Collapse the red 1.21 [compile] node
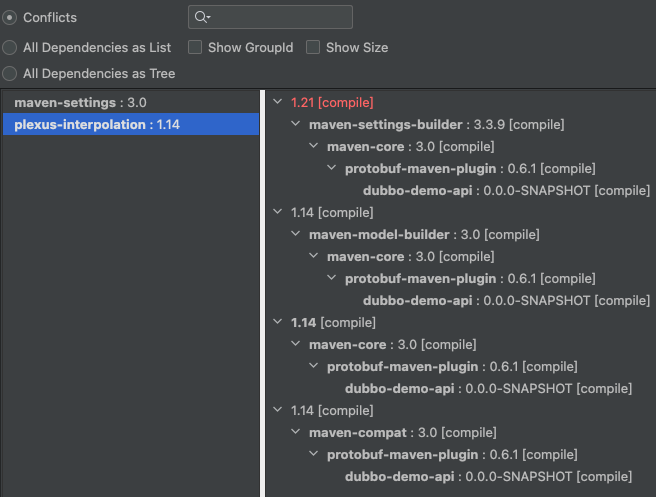Image resolution: width=656 pixels, height=497 pixels. coord(277,102)
